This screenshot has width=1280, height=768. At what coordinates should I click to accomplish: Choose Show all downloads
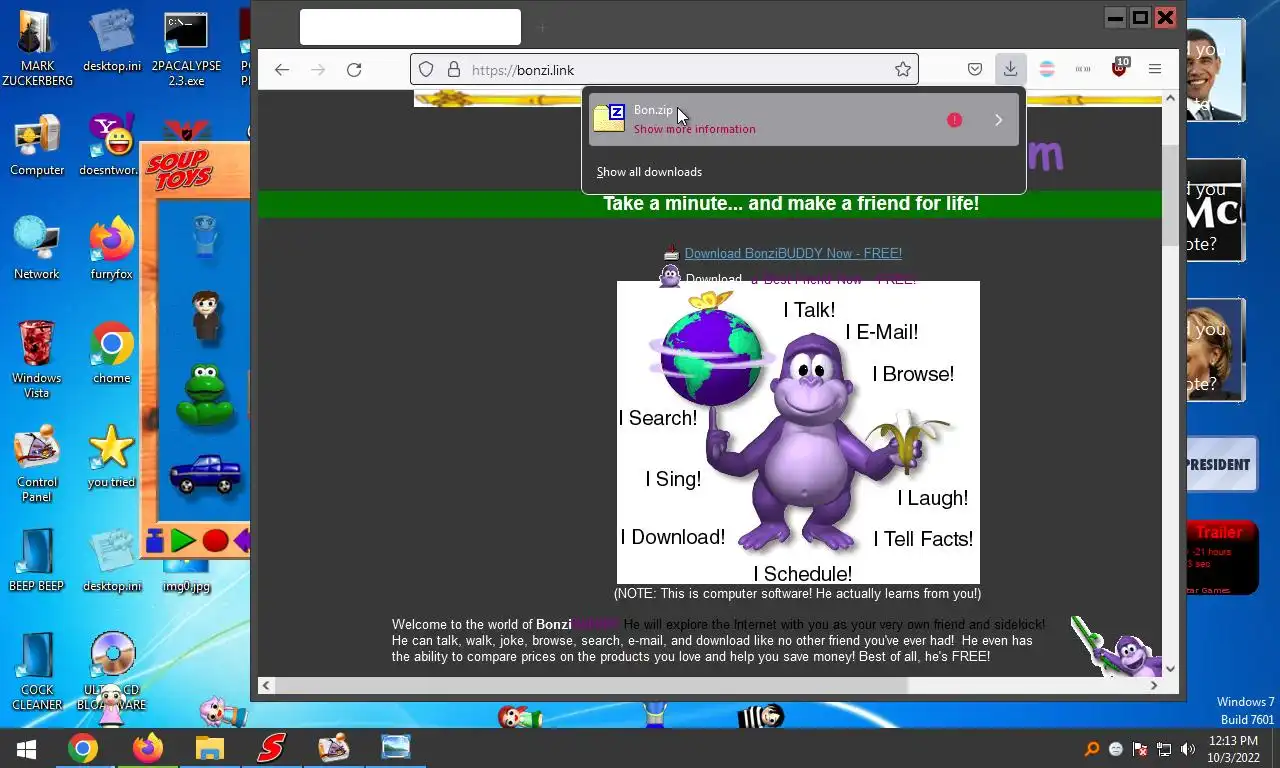click(x=649, y=172)
